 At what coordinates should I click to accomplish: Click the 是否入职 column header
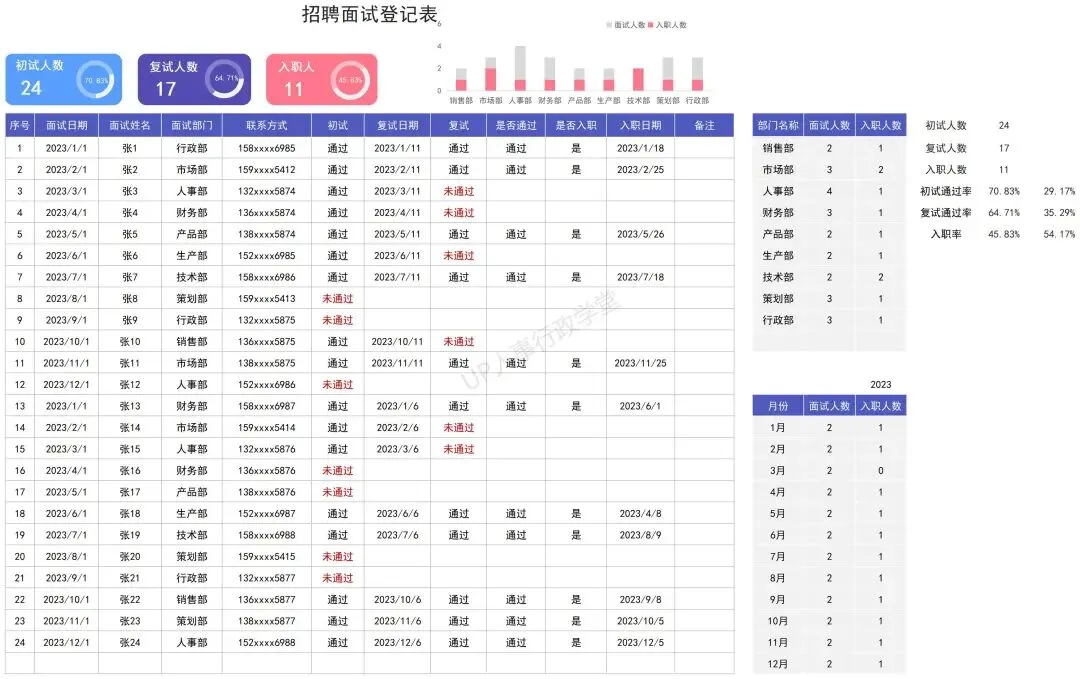[x=576, y=125]
